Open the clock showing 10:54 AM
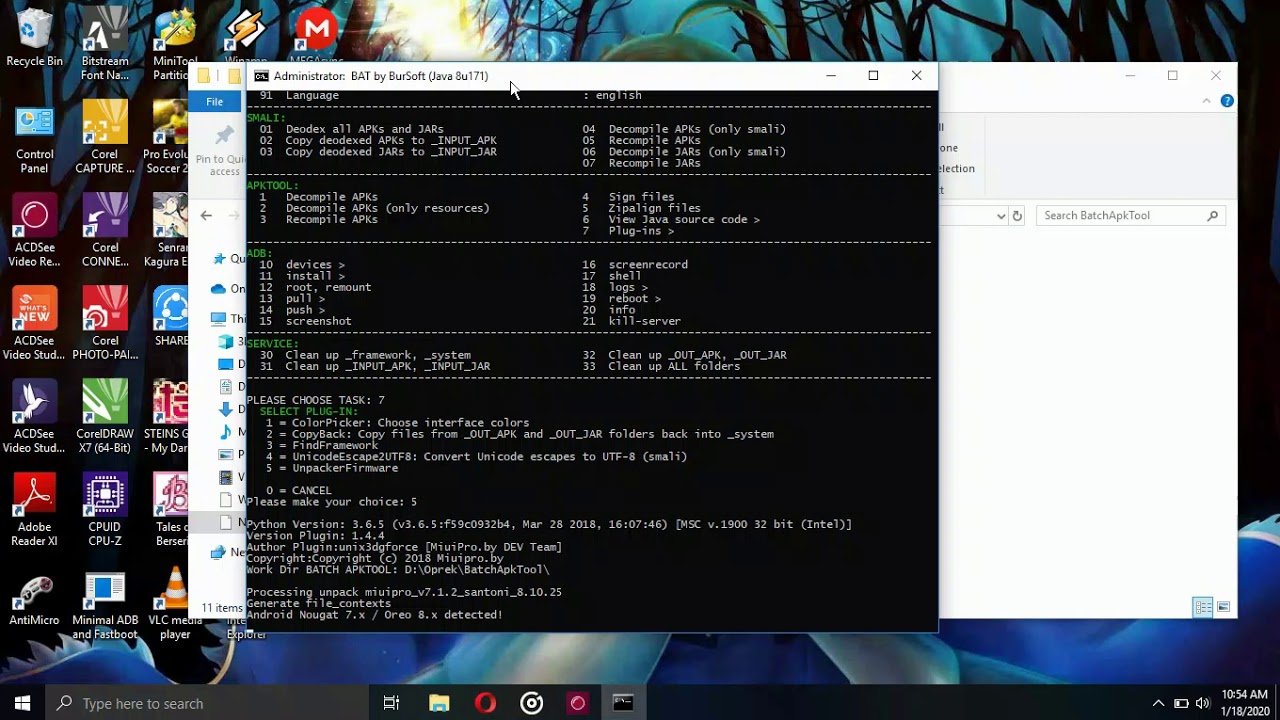Screen dimensions: 1280x720 point(1244,703)
